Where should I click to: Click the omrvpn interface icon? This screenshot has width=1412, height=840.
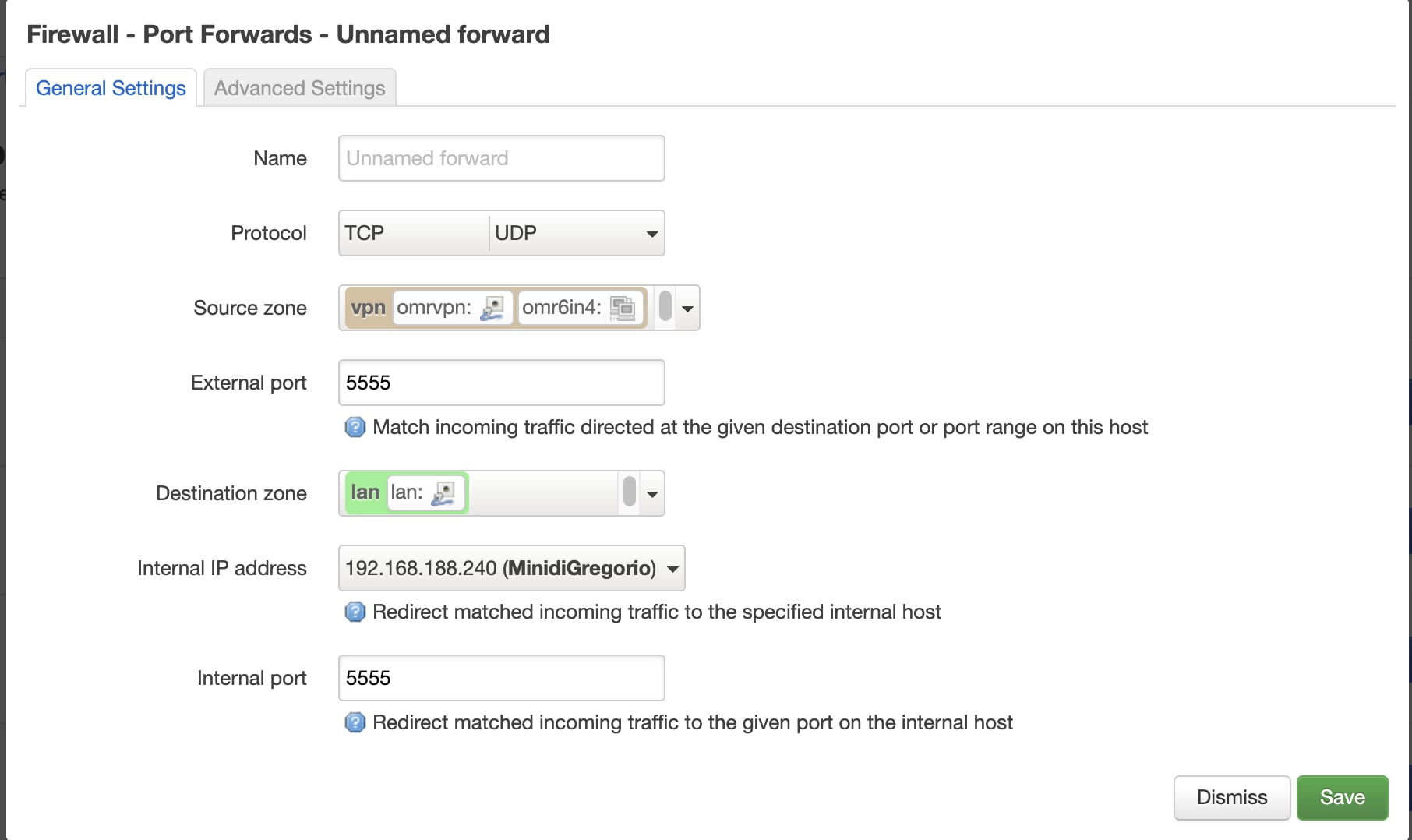point(492,309)
